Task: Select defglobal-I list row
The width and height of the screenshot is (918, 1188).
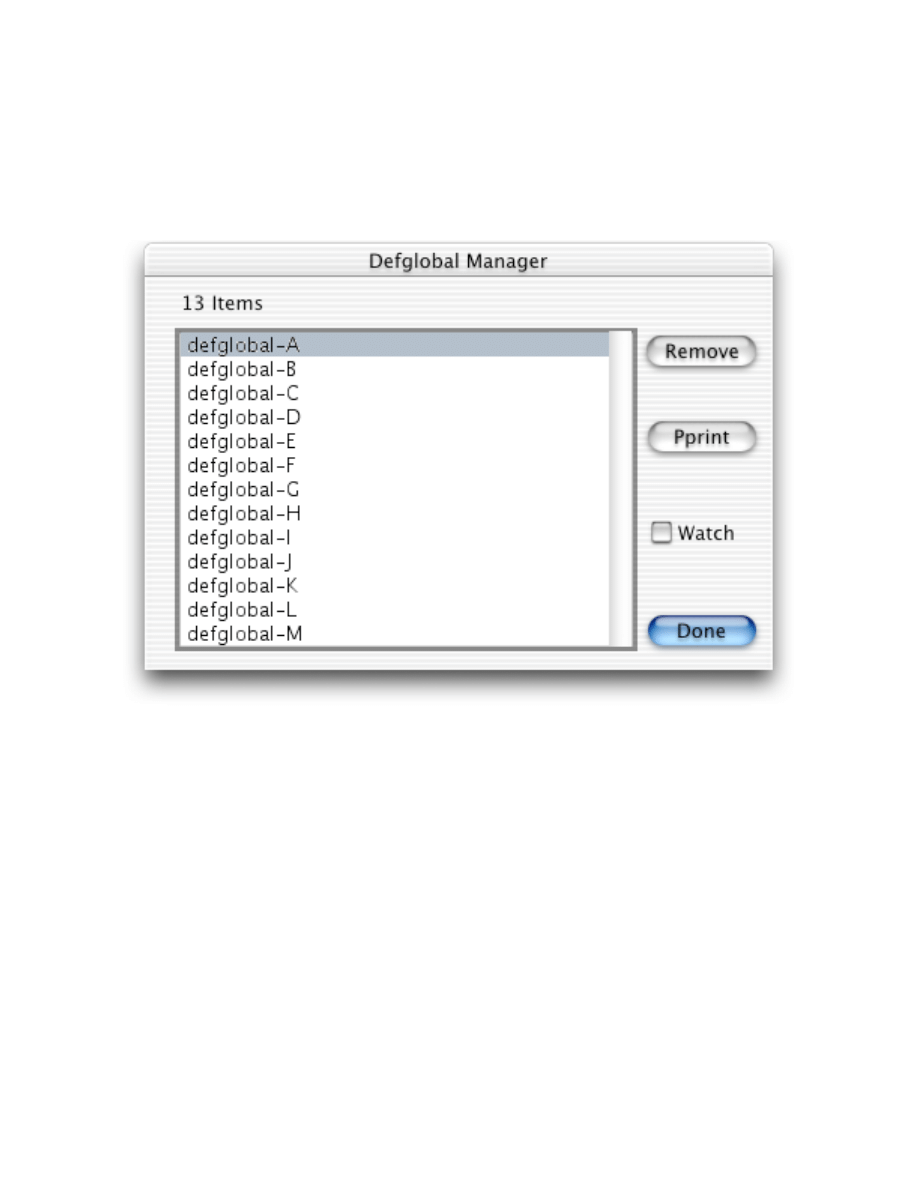Action: point(395,537)
